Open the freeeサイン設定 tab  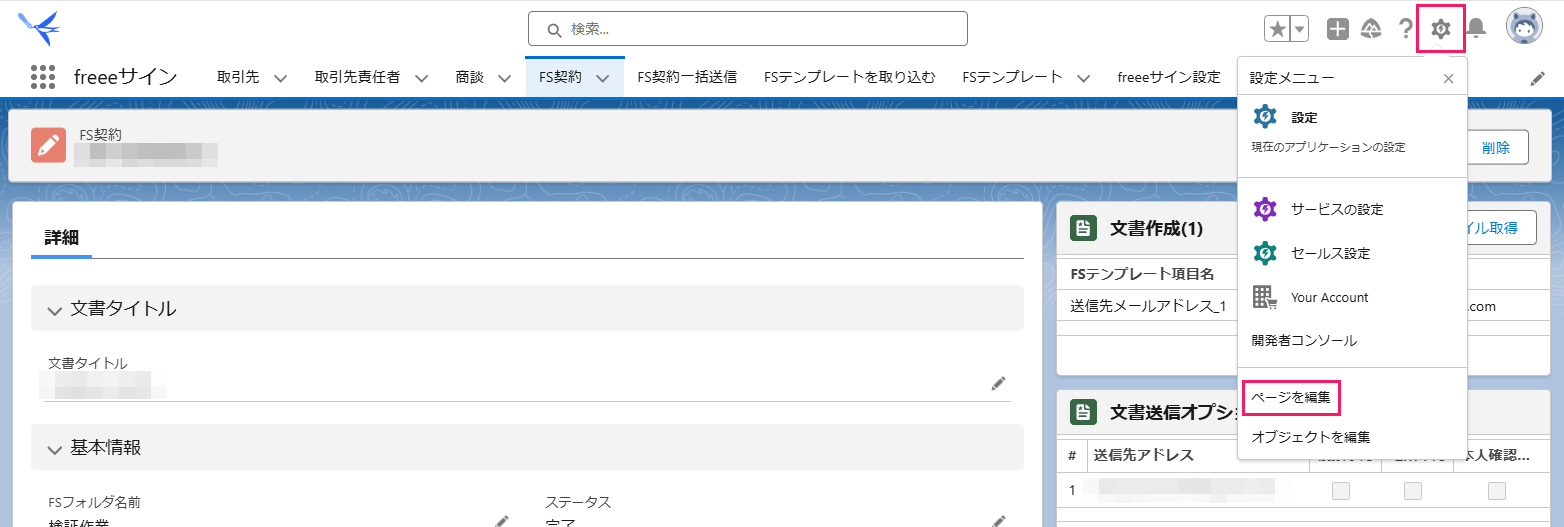(1168, 77)
